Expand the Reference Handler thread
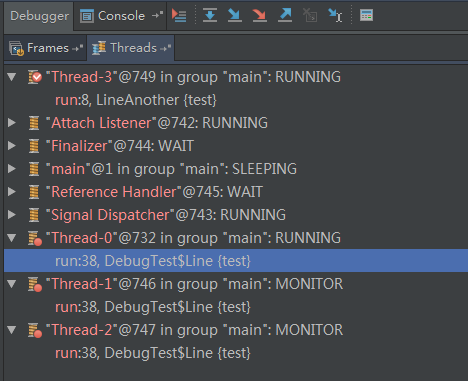Screen dimensions: 468x381 pyautogui.click(x=12, y=192)
